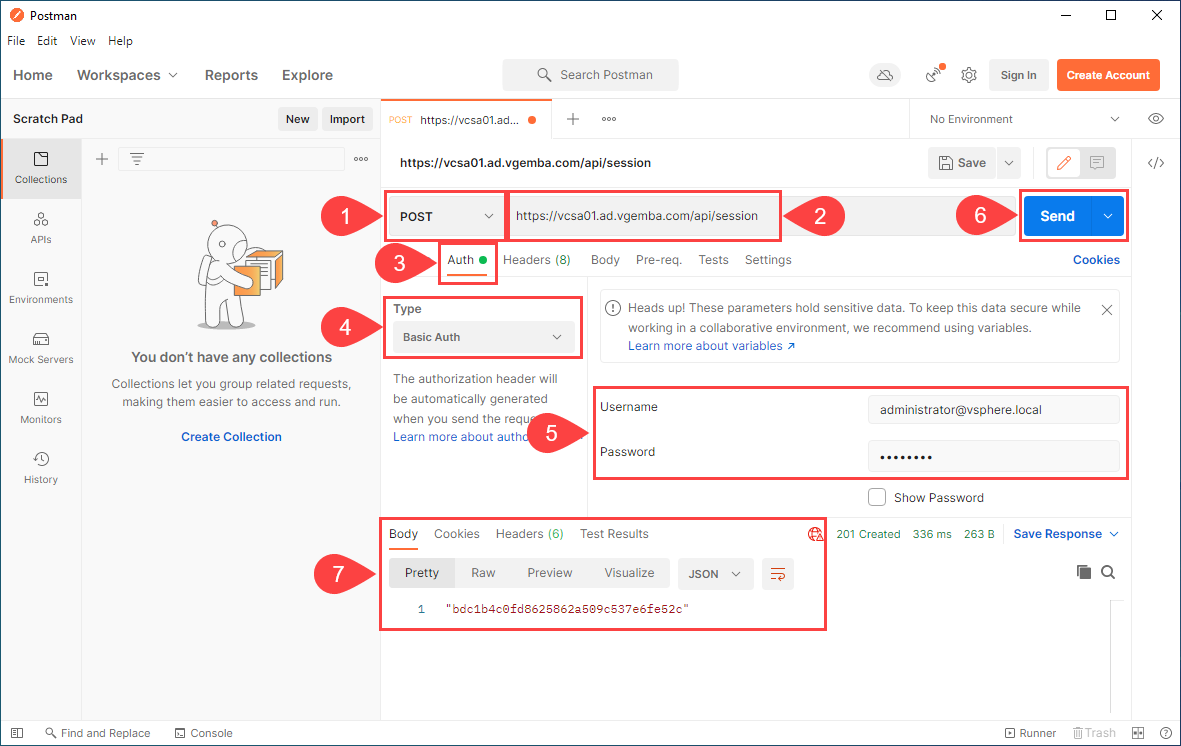Expand the Send button arrow options
The image size is (1181, 746).
tap(1108, 216)
